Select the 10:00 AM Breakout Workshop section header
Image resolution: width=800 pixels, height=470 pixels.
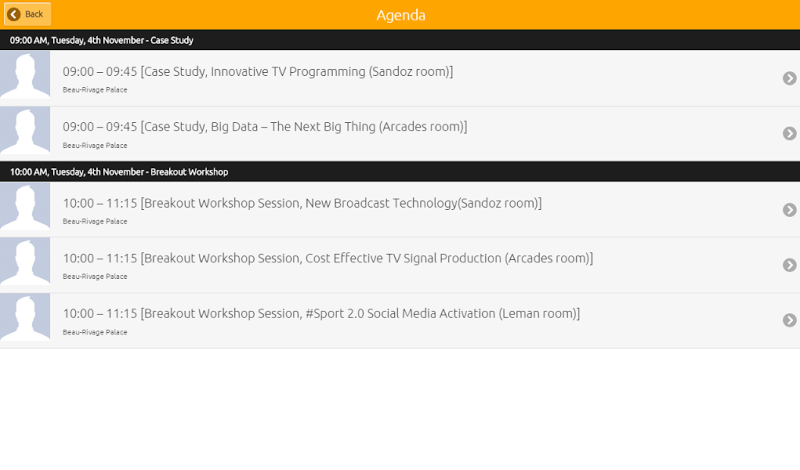[x=119, y=171]
